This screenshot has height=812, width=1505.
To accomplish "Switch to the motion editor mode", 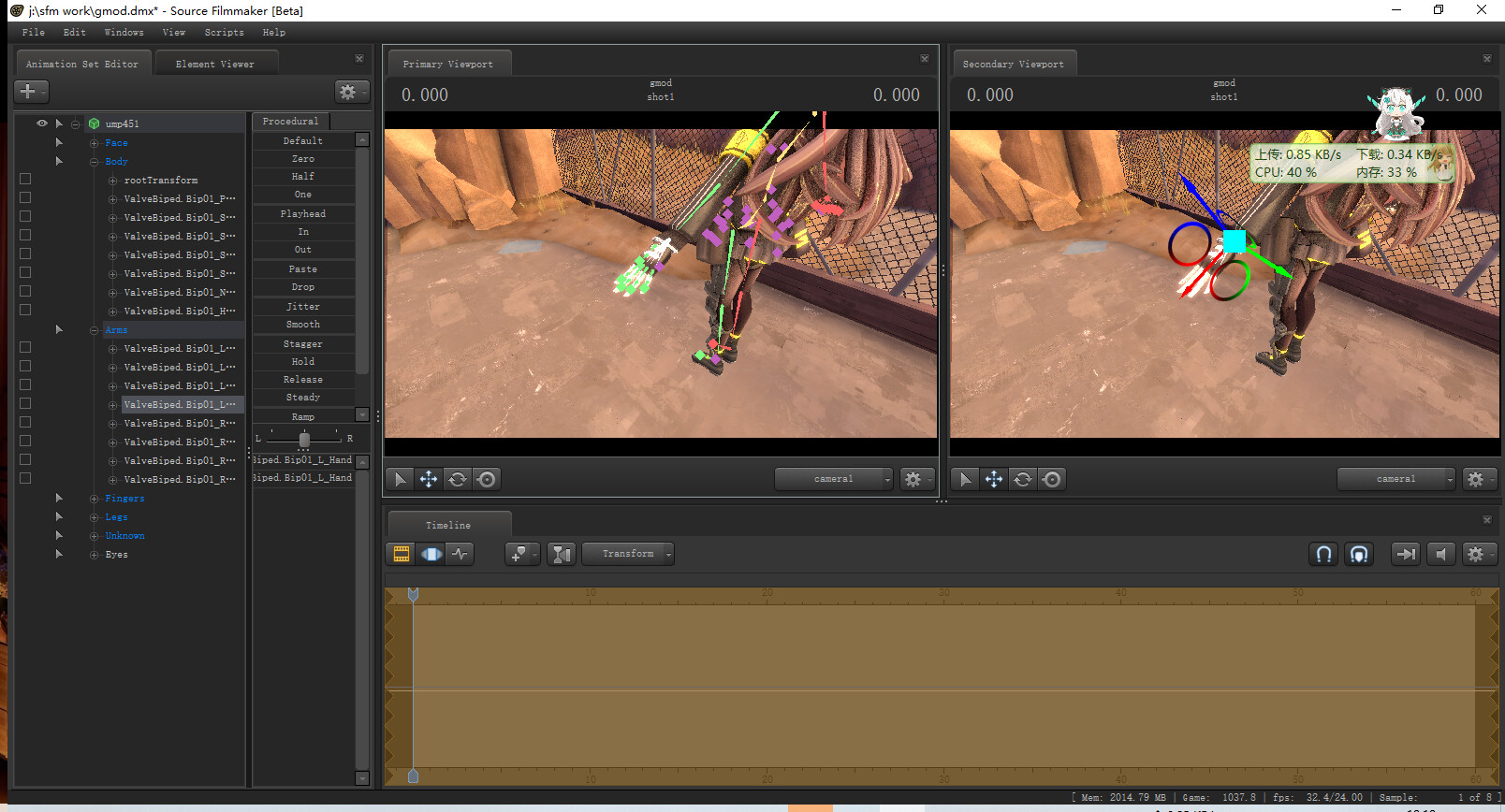I will coord(431,554).
